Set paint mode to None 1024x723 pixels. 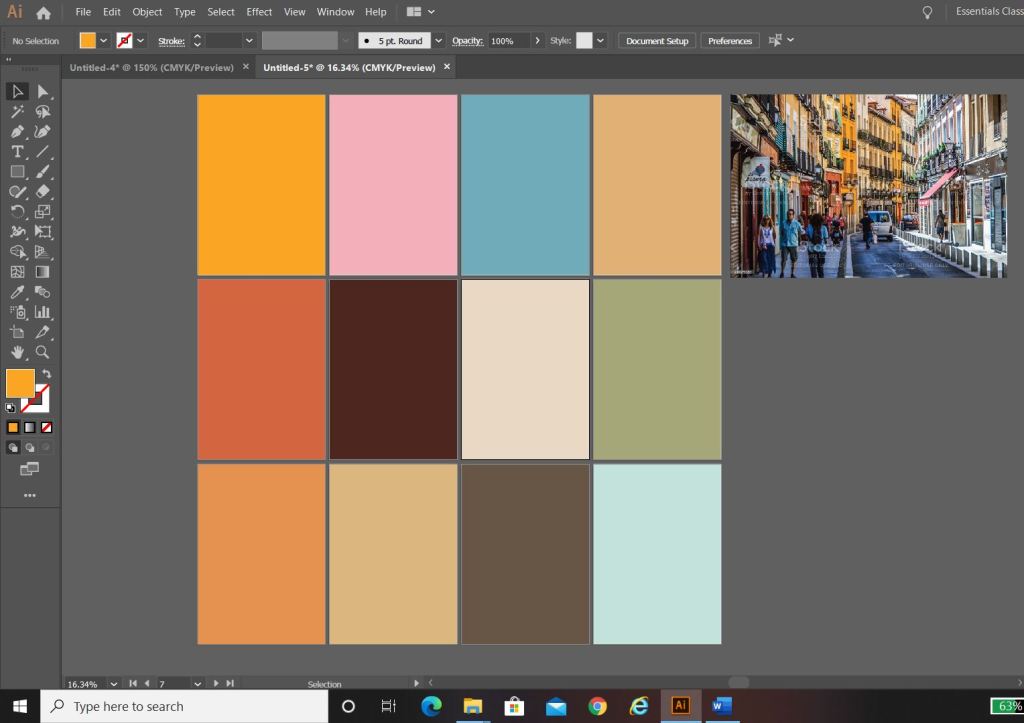tap(46, 427)
